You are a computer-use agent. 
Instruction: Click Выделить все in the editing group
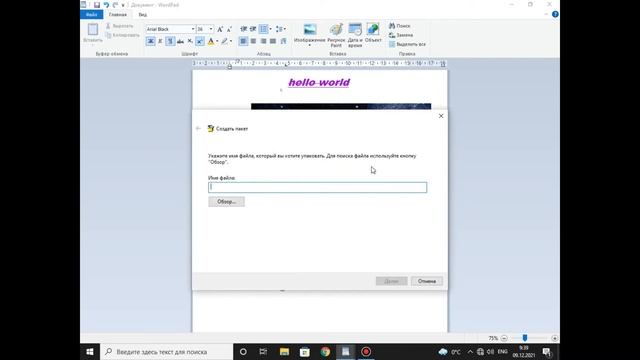(x=407, y=44)
